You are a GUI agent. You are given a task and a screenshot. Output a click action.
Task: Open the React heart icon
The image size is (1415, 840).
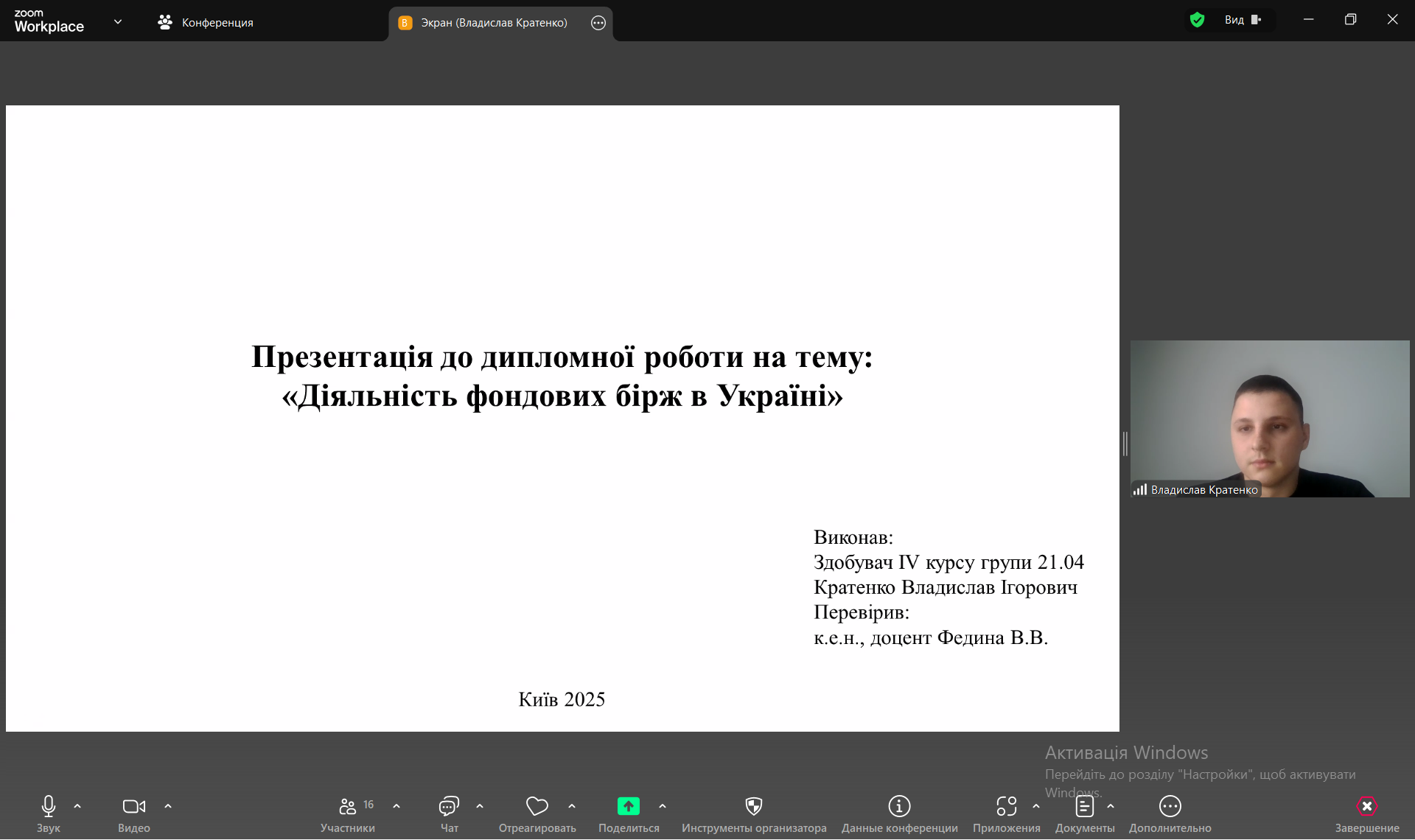(537, 807)
